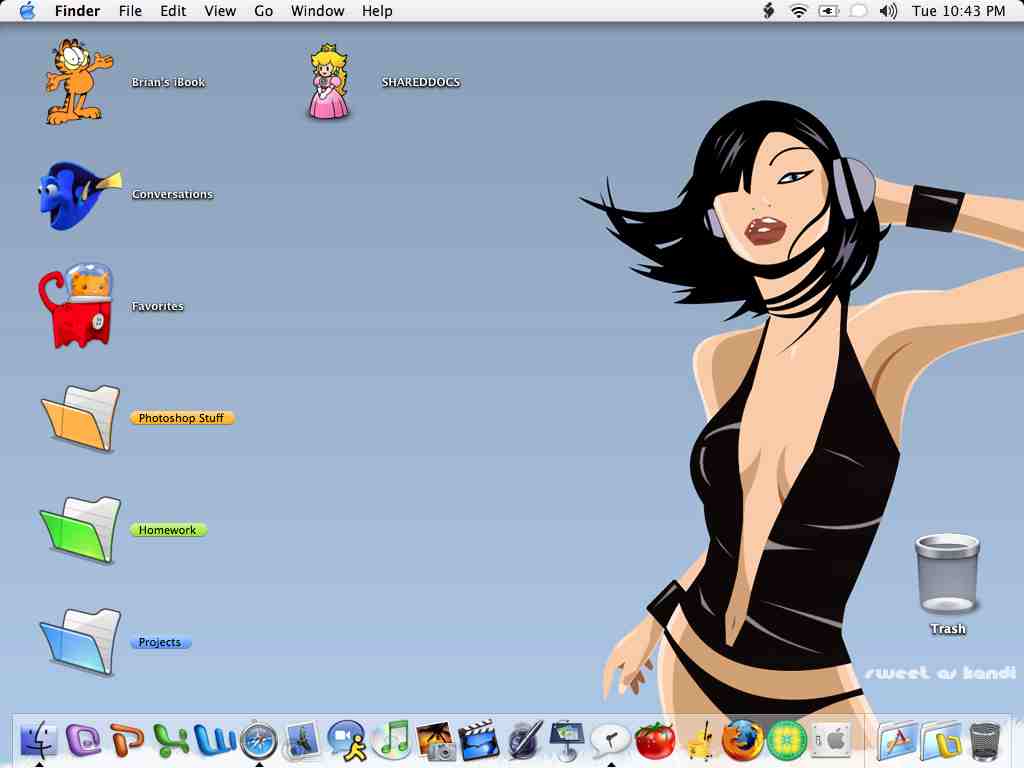Open the green LimeWire icon in Dock
The height and width of the screenshot is (768, 1024).
[786, 741]
